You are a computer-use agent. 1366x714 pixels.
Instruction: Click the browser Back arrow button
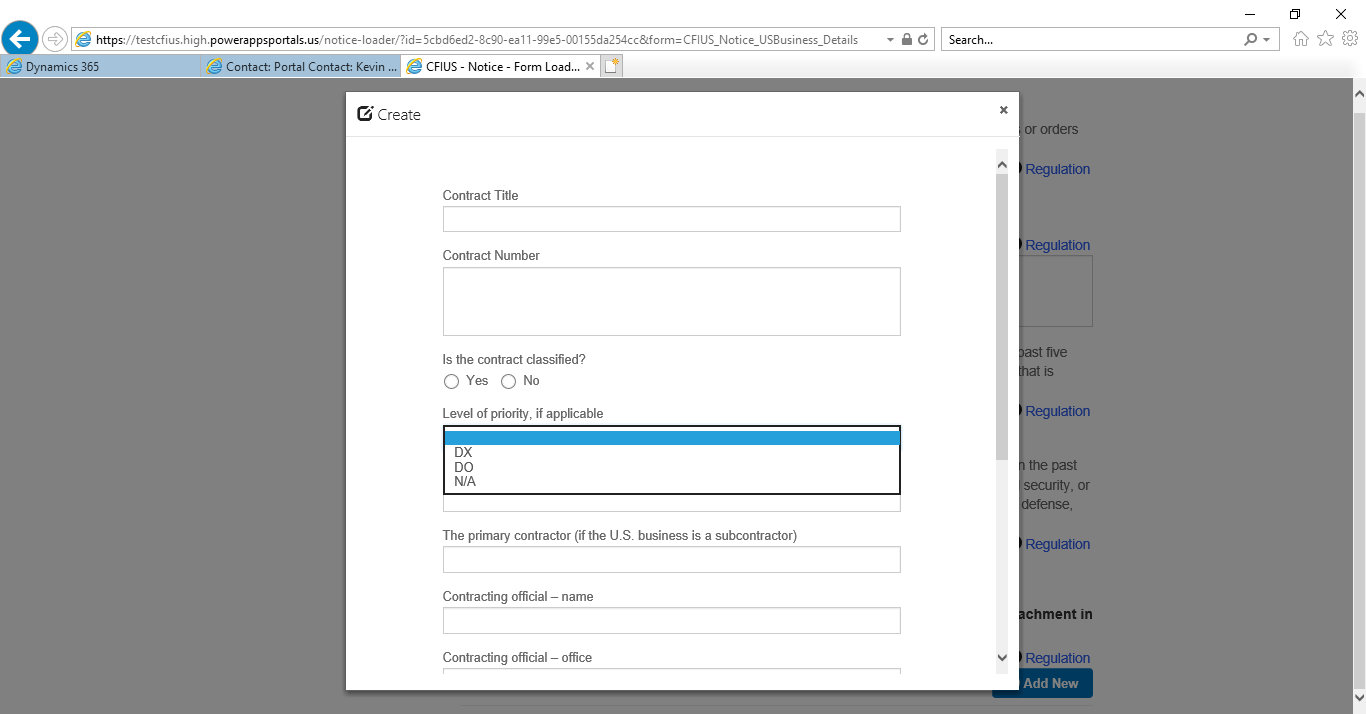[20, 40]
